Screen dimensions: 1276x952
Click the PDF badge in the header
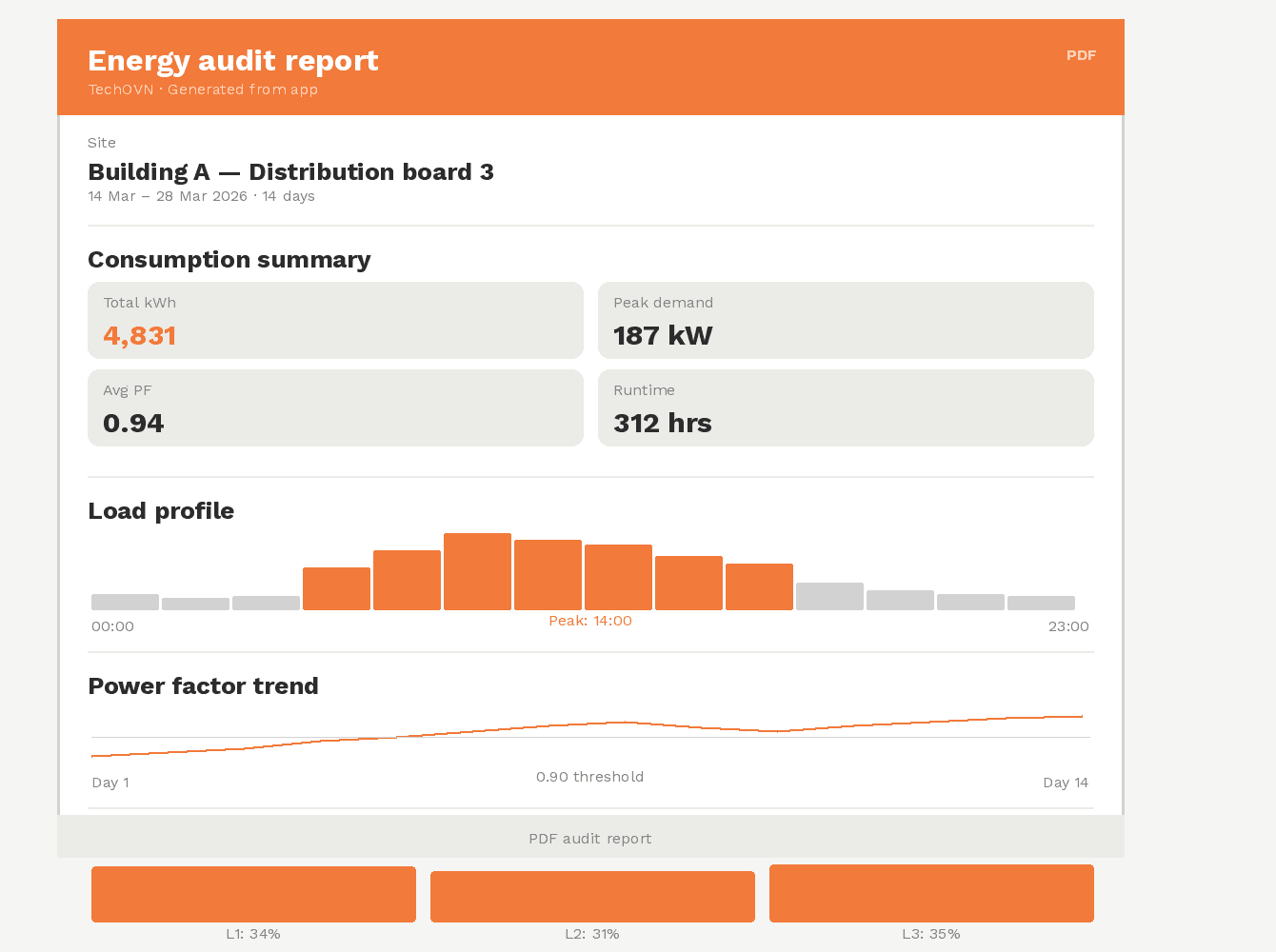[1081, 55]
